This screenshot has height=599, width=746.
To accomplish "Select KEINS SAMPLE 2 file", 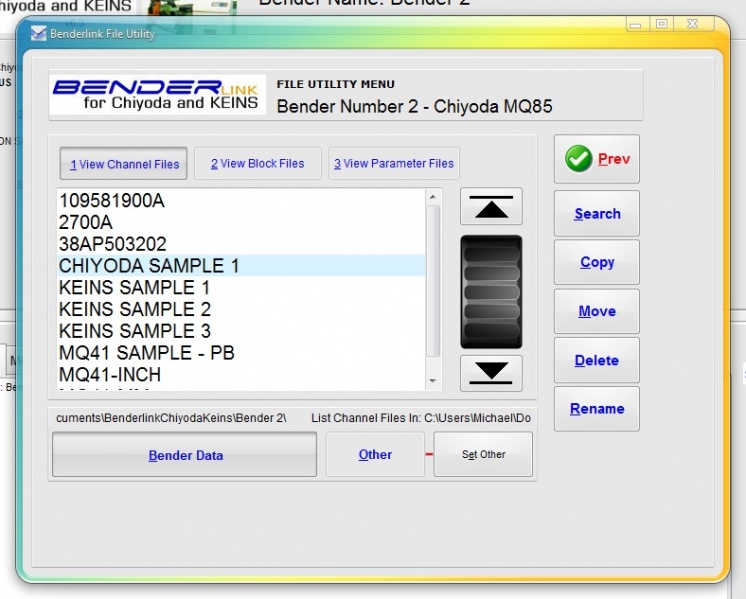I will [241, 309].
